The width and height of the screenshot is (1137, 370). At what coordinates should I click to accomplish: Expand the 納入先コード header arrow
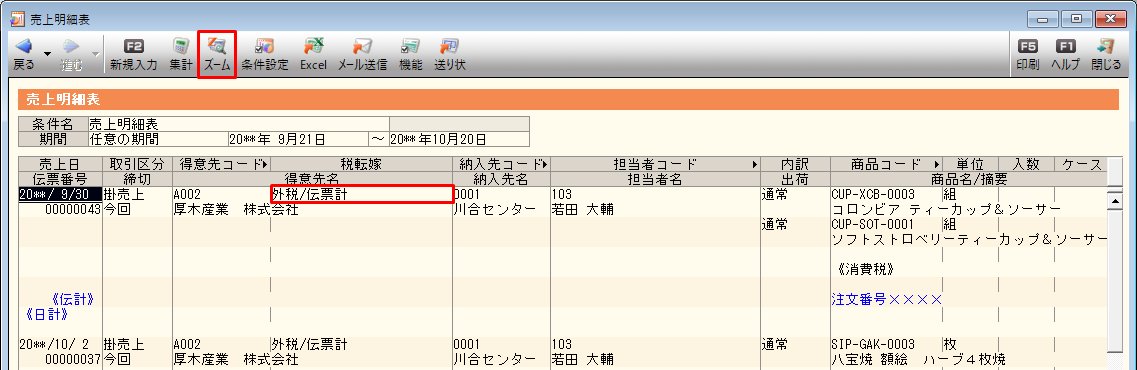coord(544,165)
